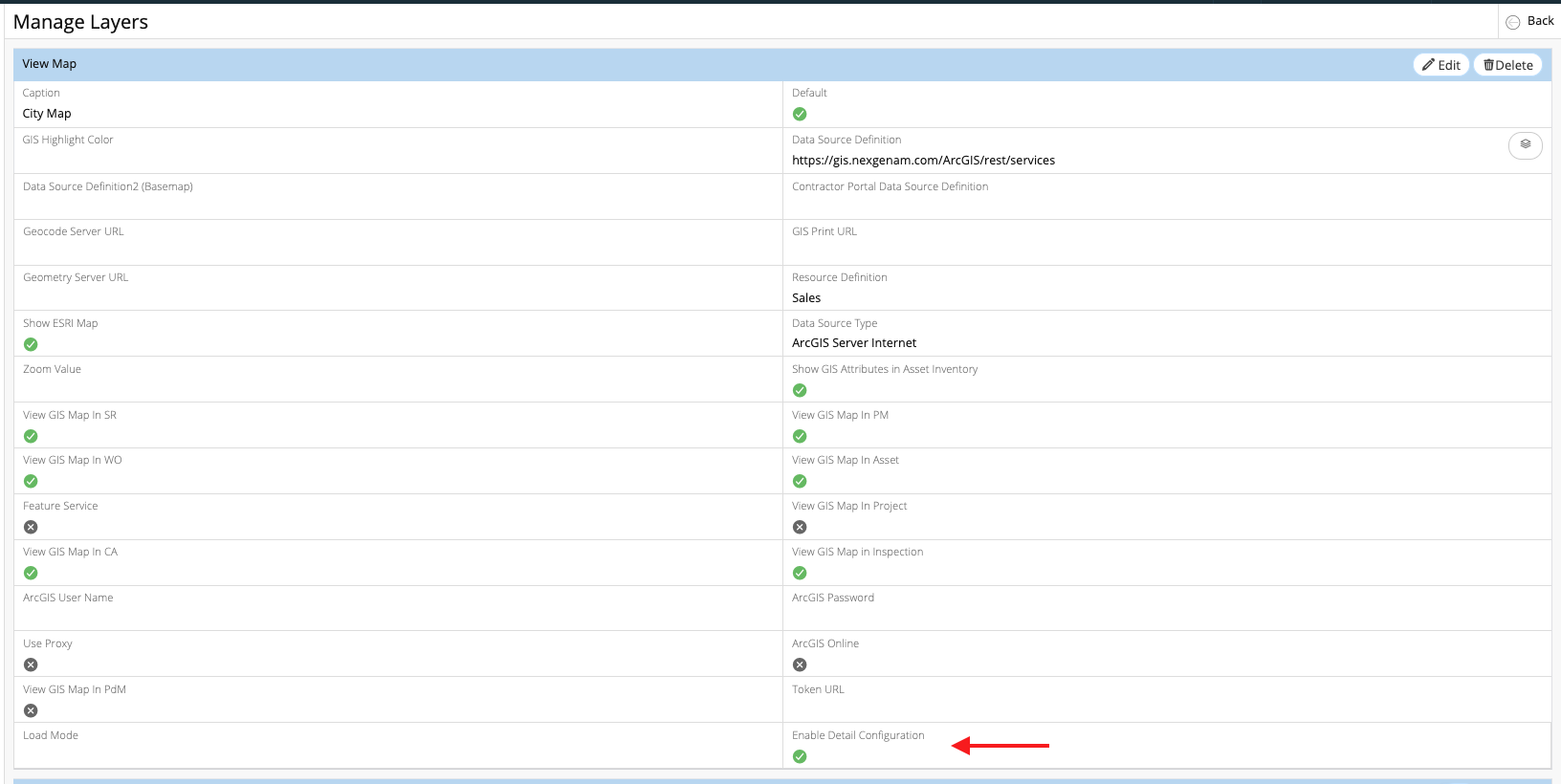Click the GIS Print URL label
Screen dimensions: 1561x784
[x=824, y=231]
